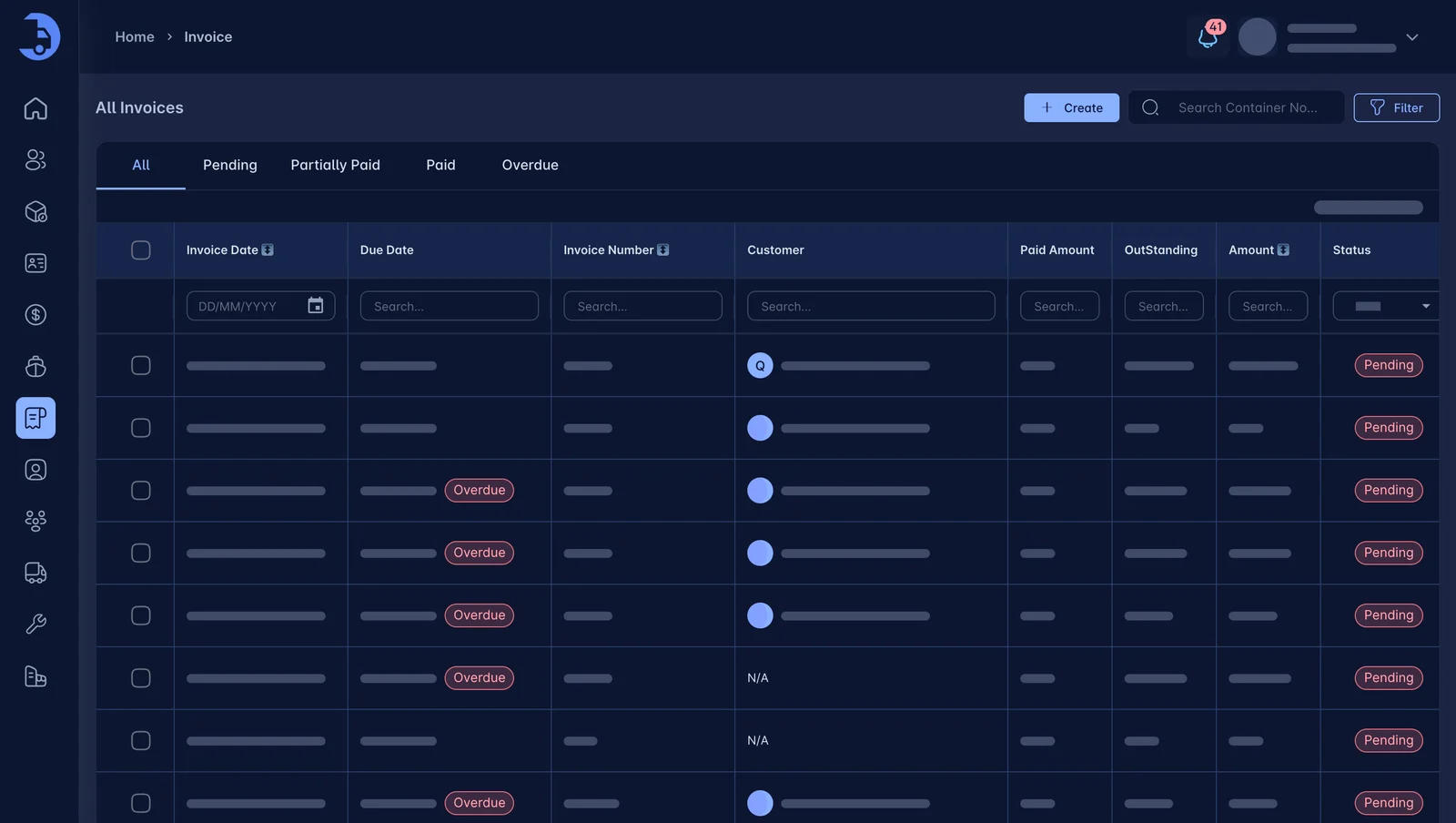Sort by Invoice Number column icon

663,250
